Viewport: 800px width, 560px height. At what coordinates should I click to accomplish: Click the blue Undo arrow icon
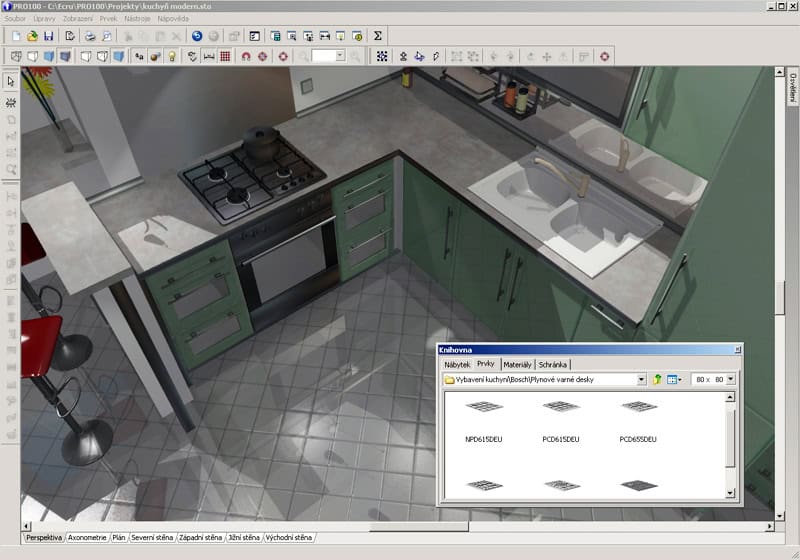[197, 36]
